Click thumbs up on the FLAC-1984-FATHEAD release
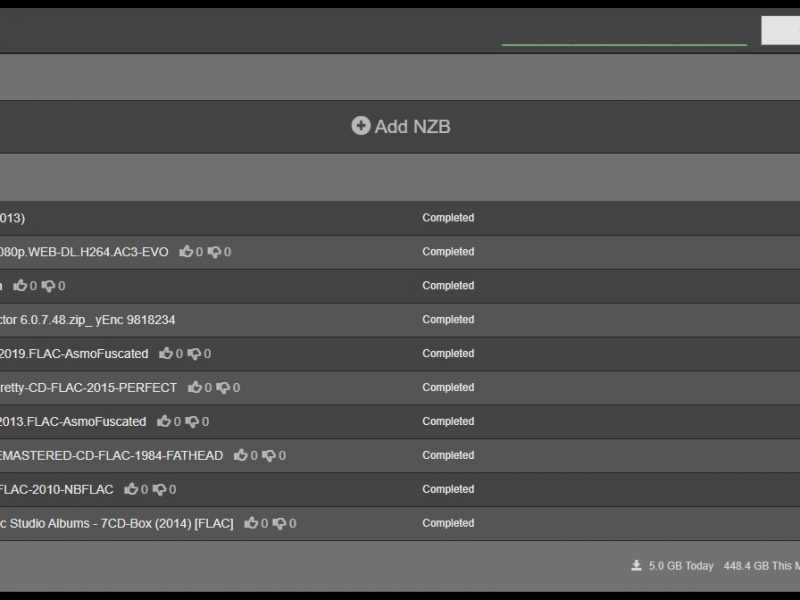This screenshot has width=800, height=600. [x=241, y=455]
